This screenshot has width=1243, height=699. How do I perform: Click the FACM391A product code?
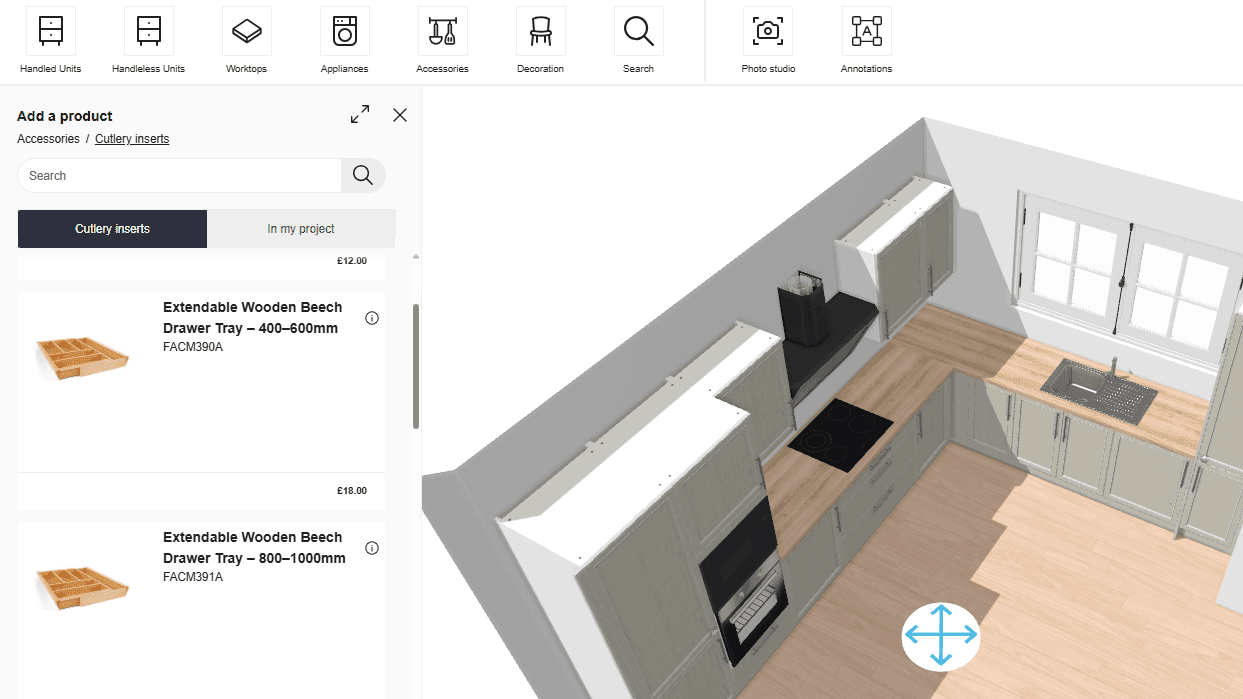tap(193, 577)
